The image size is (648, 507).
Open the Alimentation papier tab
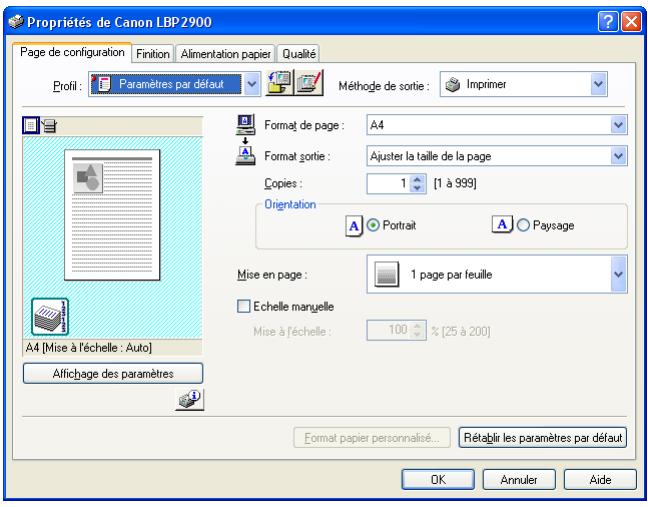click(225, 54)
